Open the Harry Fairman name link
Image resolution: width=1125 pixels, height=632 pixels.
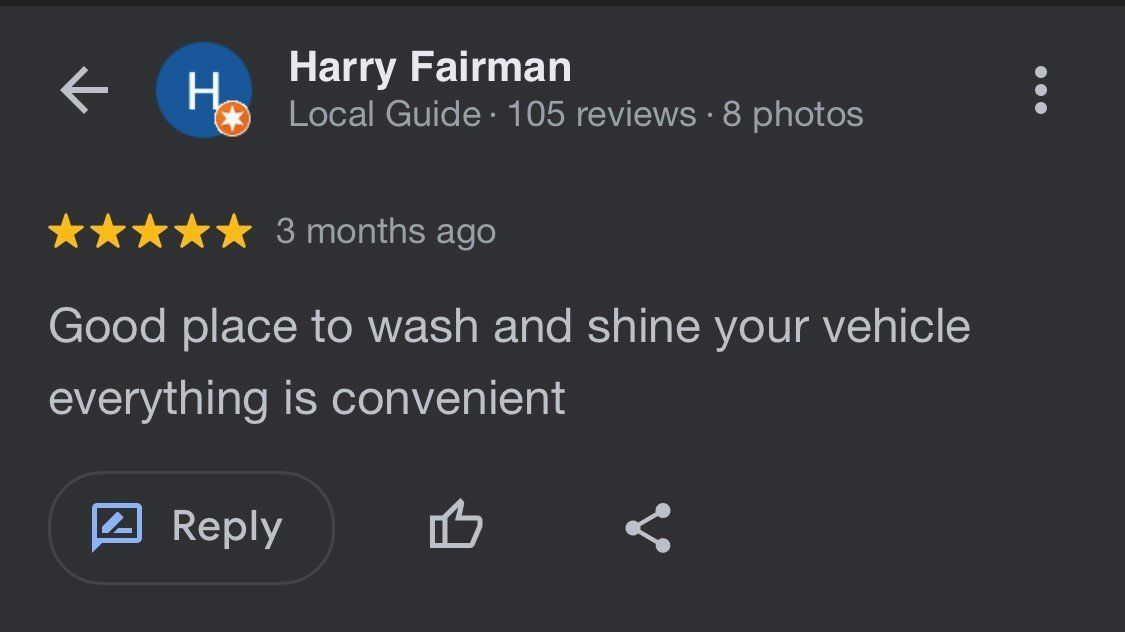(x=430, y=68)
